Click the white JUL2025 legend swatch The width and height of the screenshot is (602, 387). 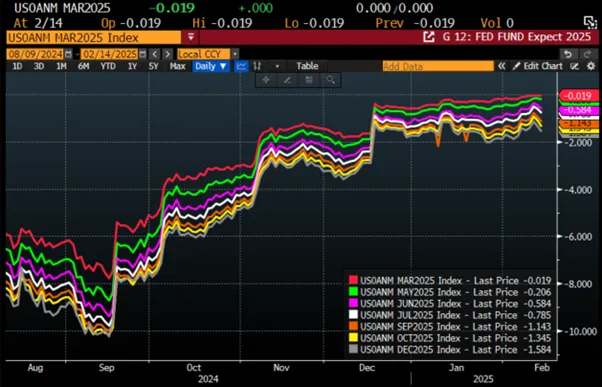353,315
